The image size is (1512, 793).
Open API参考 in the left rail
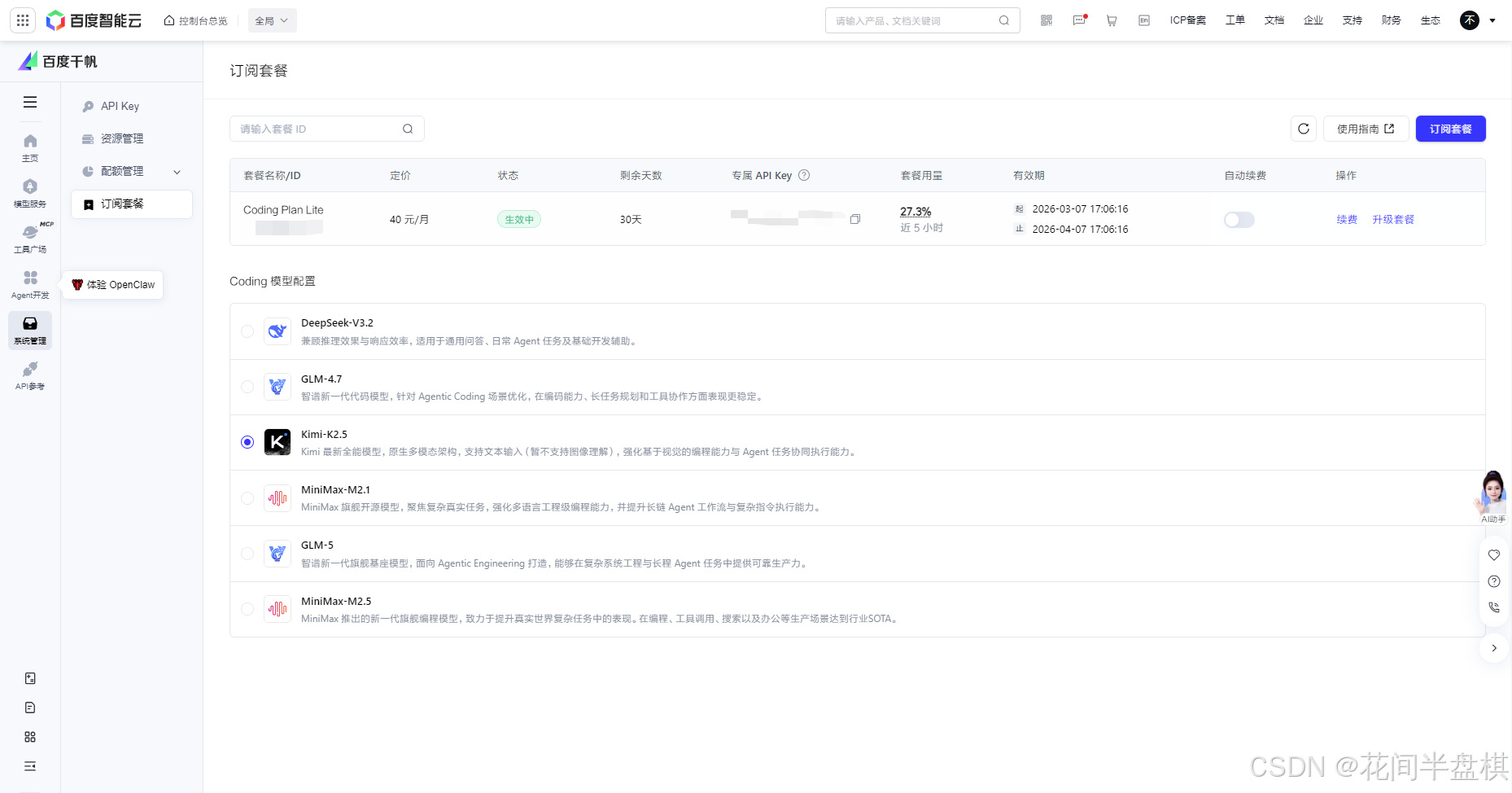coord(30,375)
